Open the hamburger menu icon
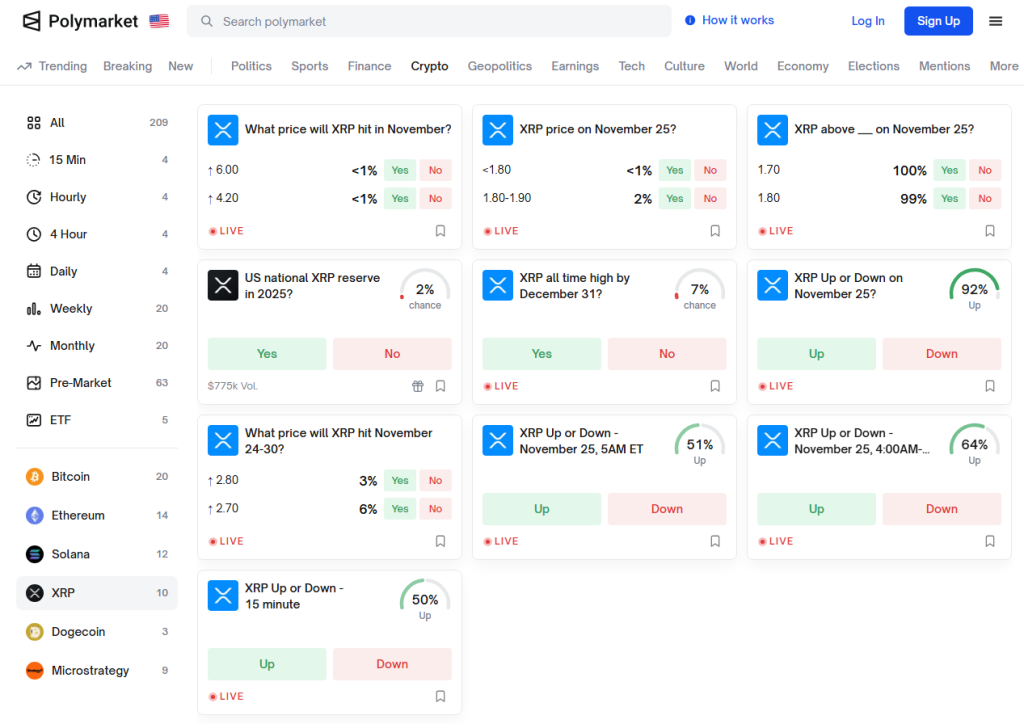The width and height of the screenshot is (1024, 724). (995, 21)
